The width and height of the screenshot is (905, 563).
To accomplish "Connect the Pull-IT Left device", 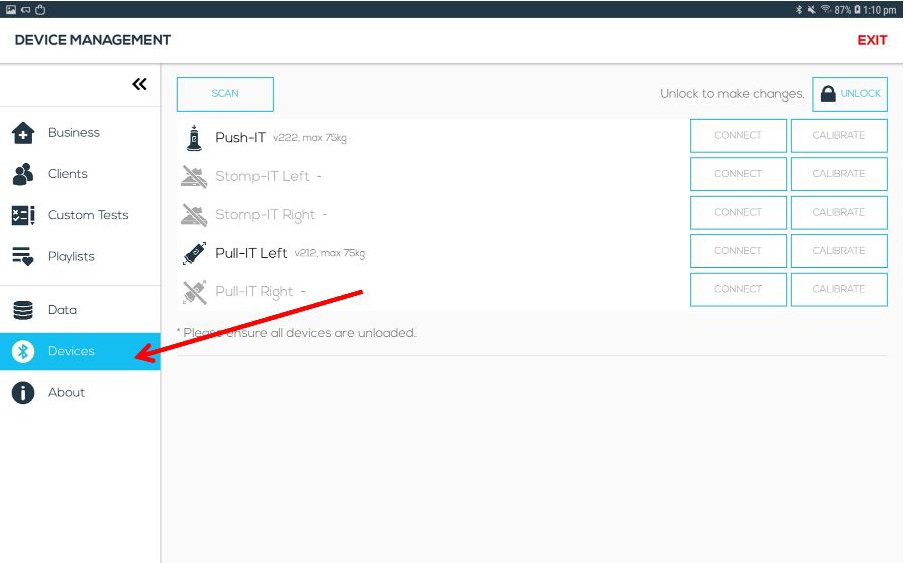I will [x=738, y=251].
